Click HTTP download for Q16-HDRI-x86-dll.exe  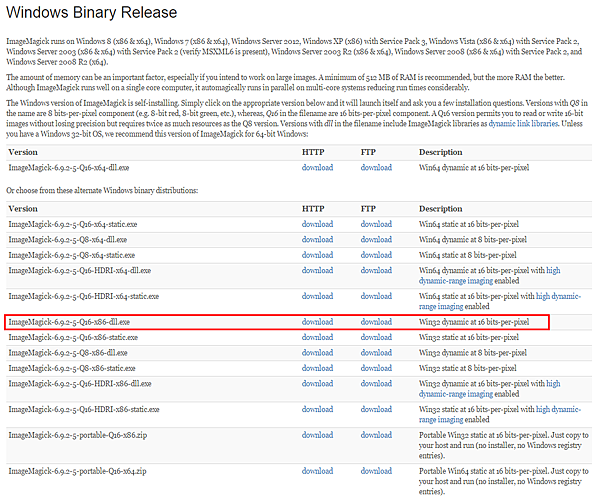317,383
